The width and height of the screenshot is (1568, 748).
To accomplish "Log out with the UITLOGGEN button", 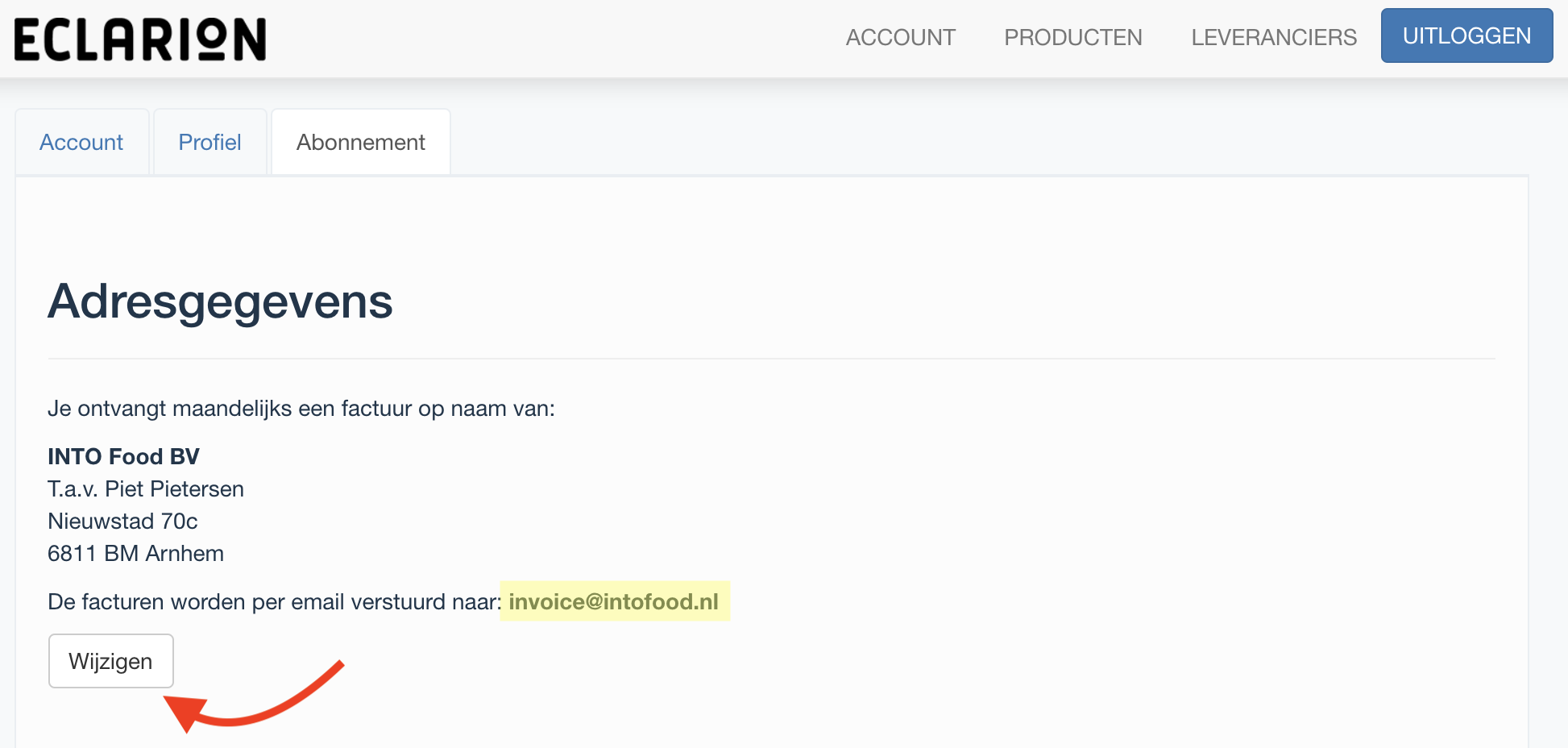I will (1466, 35).
